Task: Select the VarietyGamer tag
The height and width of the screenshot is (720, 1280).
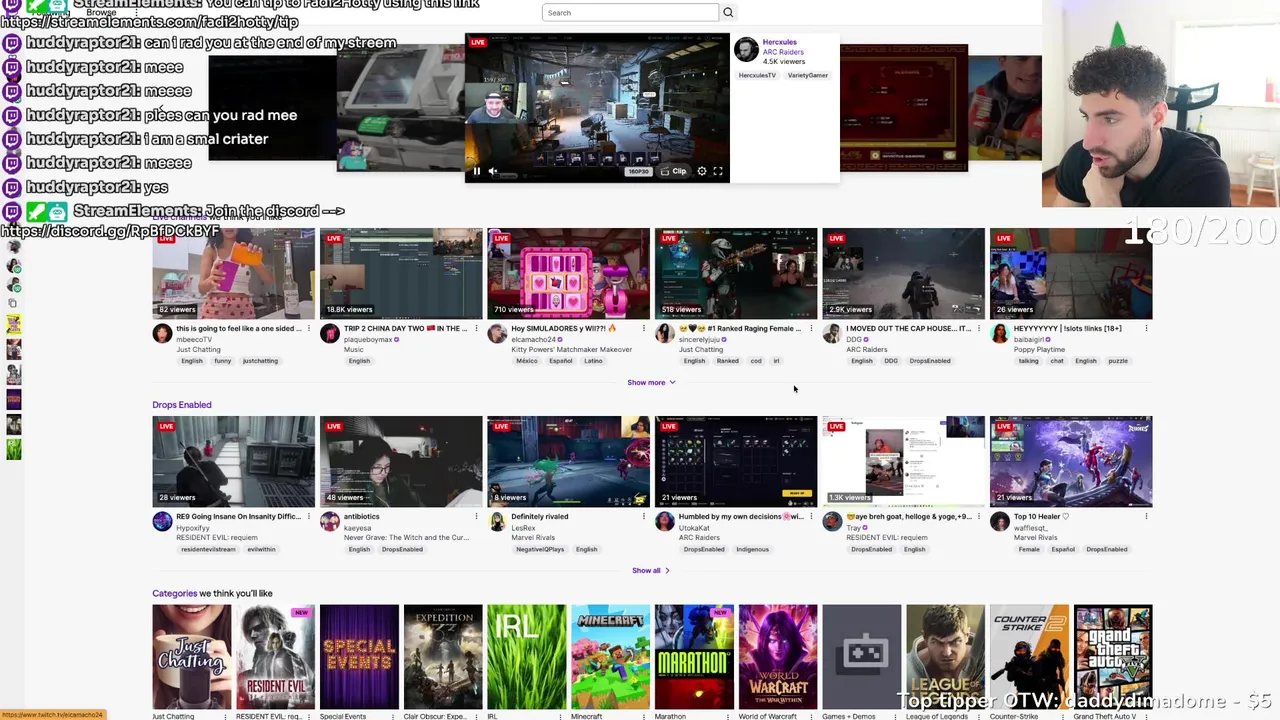Action: [808, 75]
